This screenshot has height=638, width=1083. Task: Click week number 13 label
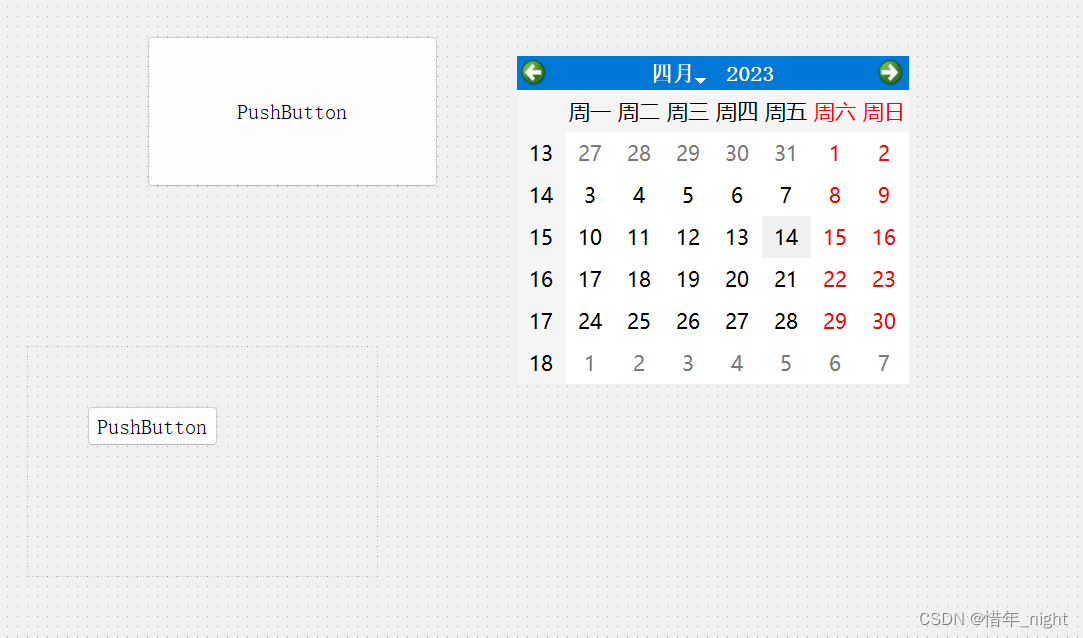pos(541,153)
